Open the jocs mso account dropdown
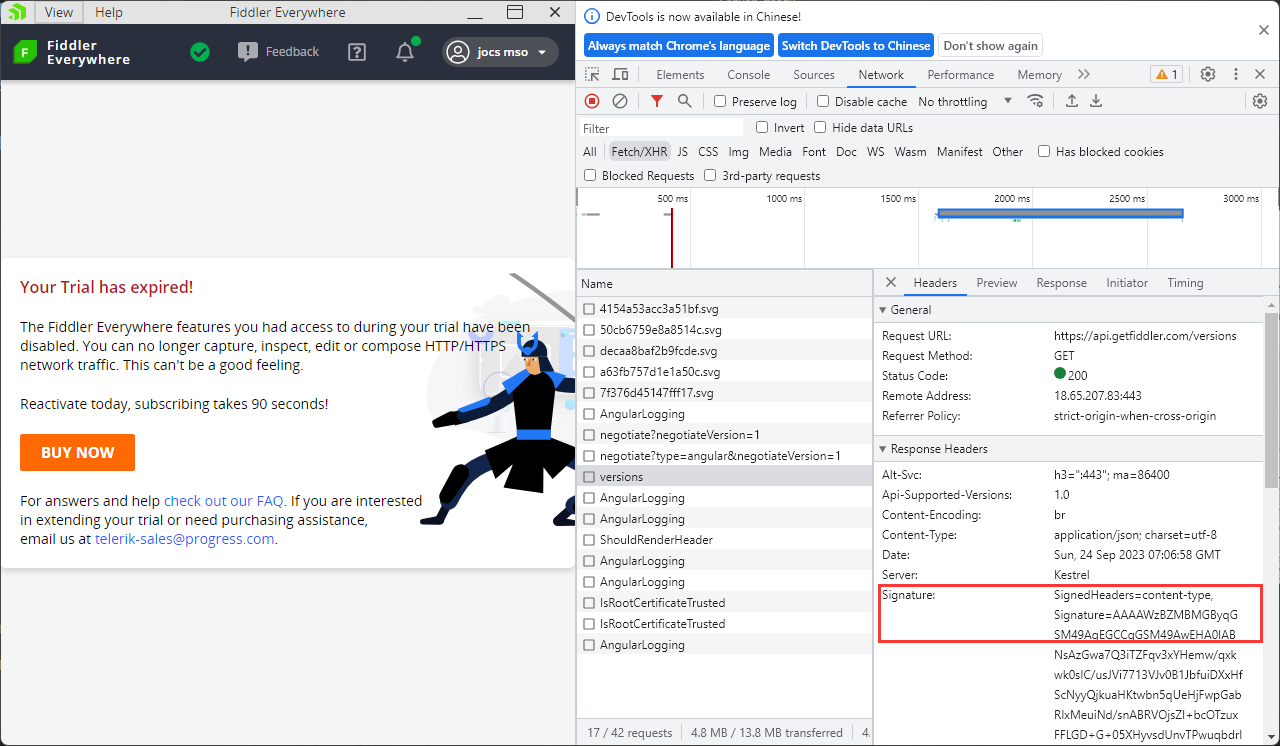Image resolution: width=1280 pixels, height=746 pixels. (x=500, y=52)
